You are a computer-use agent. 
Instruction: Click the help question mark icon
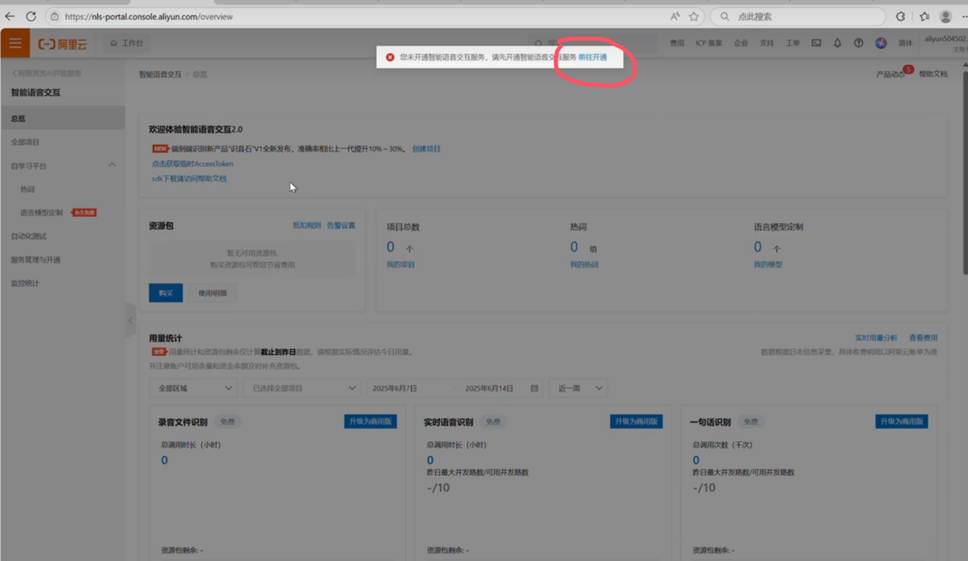(x=858, y=44)
